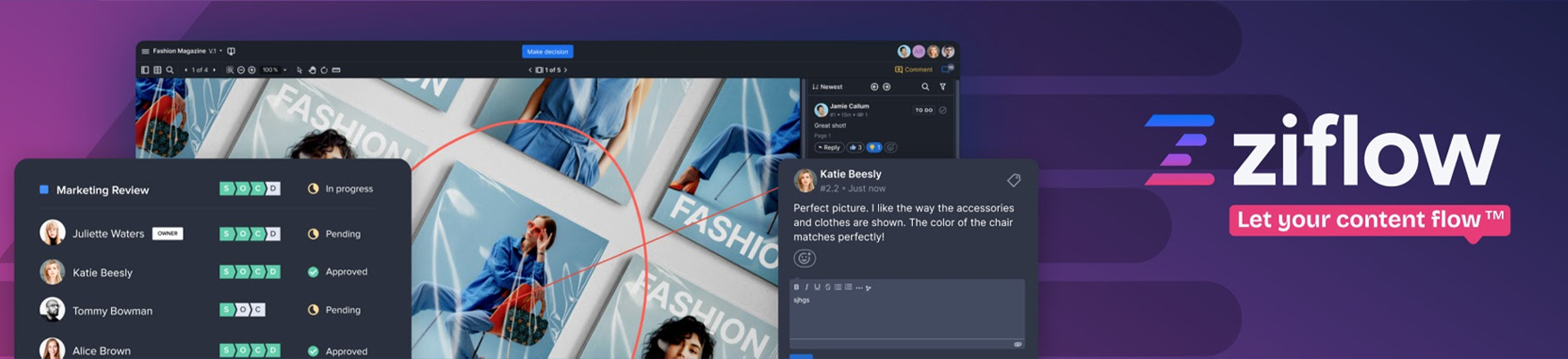Click Reply on Jamie Callum's comment
1568x359 pixels.
[x=829, y=148]
